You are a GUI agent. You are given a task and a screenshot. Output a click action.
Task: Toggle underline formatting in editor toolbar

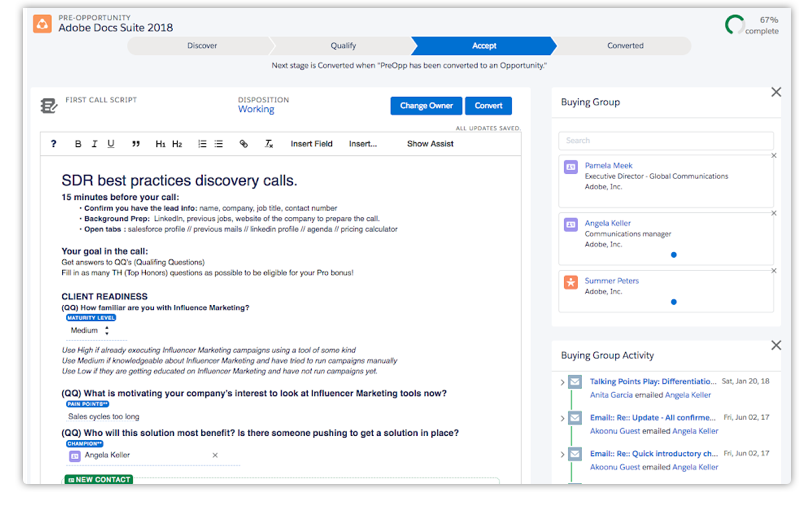pyautogui.click(x=111, y=144)
